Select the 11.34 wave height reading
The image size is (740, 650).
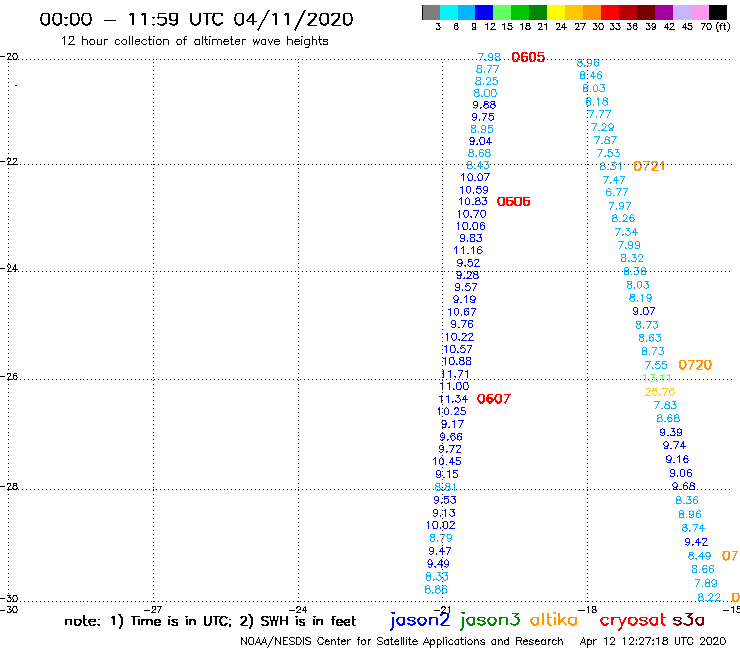coord(453,399)
